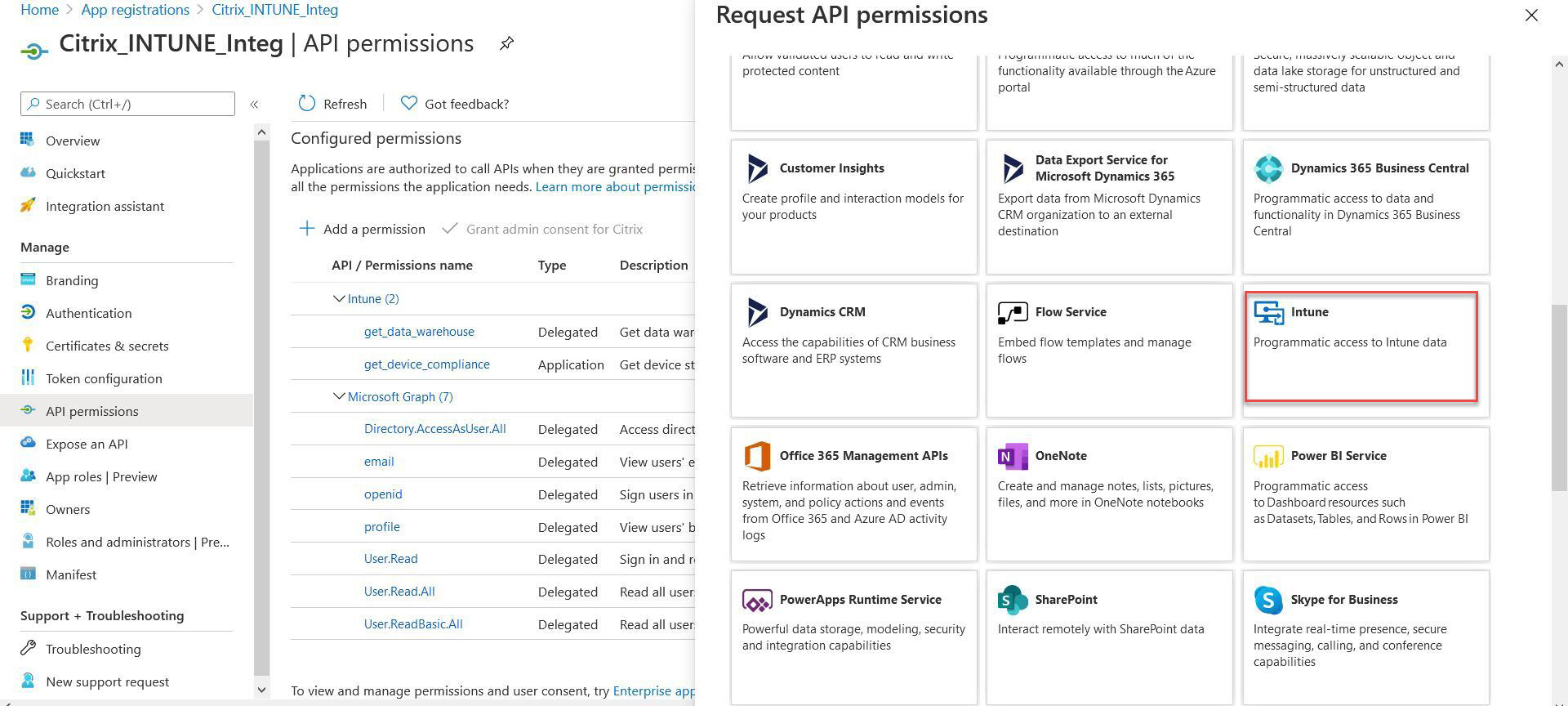Open the openid permission
This screenshot has height=706, width=1568.
pos(383,494)
